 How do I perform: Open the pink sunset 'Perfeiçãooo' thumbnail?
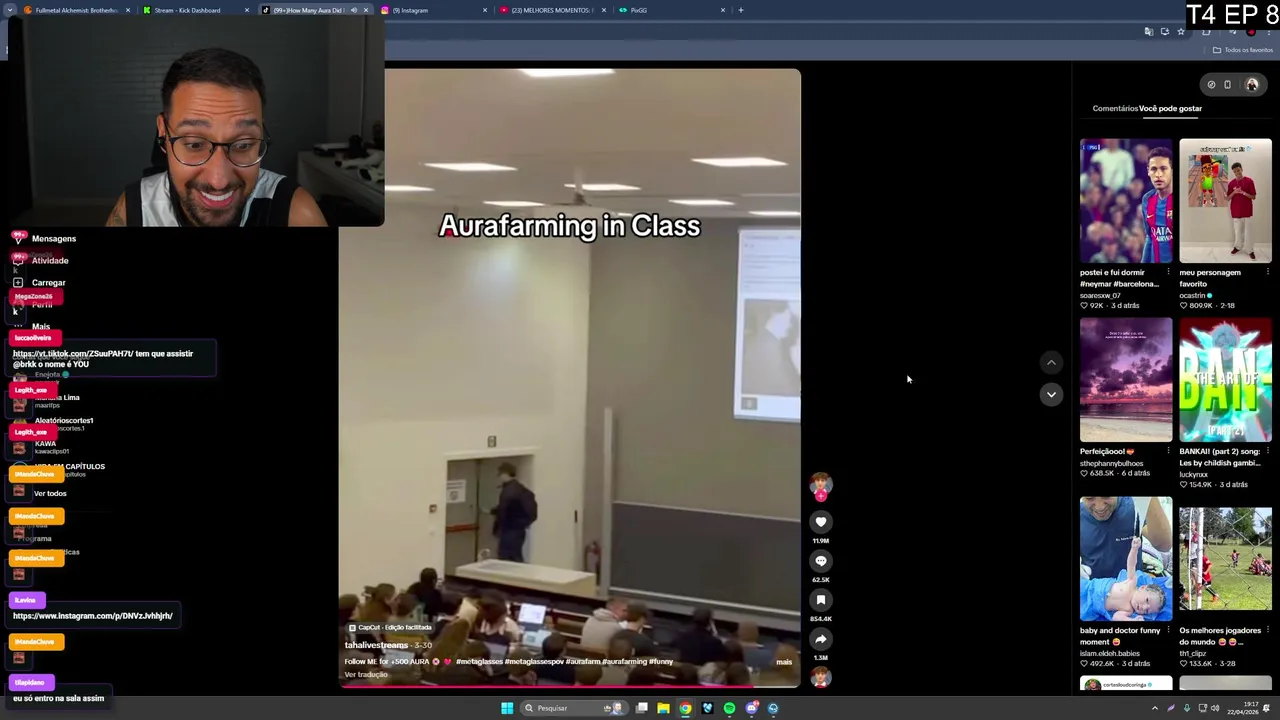point(1126,380)
